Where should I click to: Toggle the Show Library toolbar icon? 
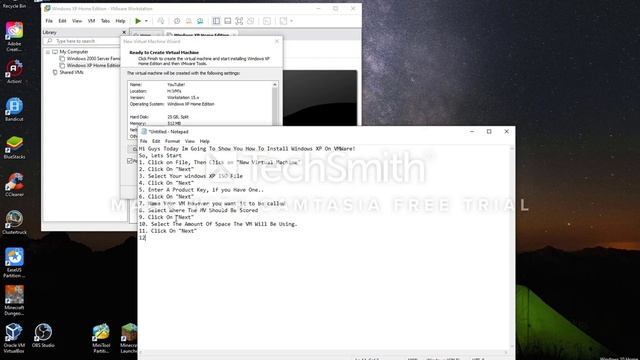[x=216, y=21]
